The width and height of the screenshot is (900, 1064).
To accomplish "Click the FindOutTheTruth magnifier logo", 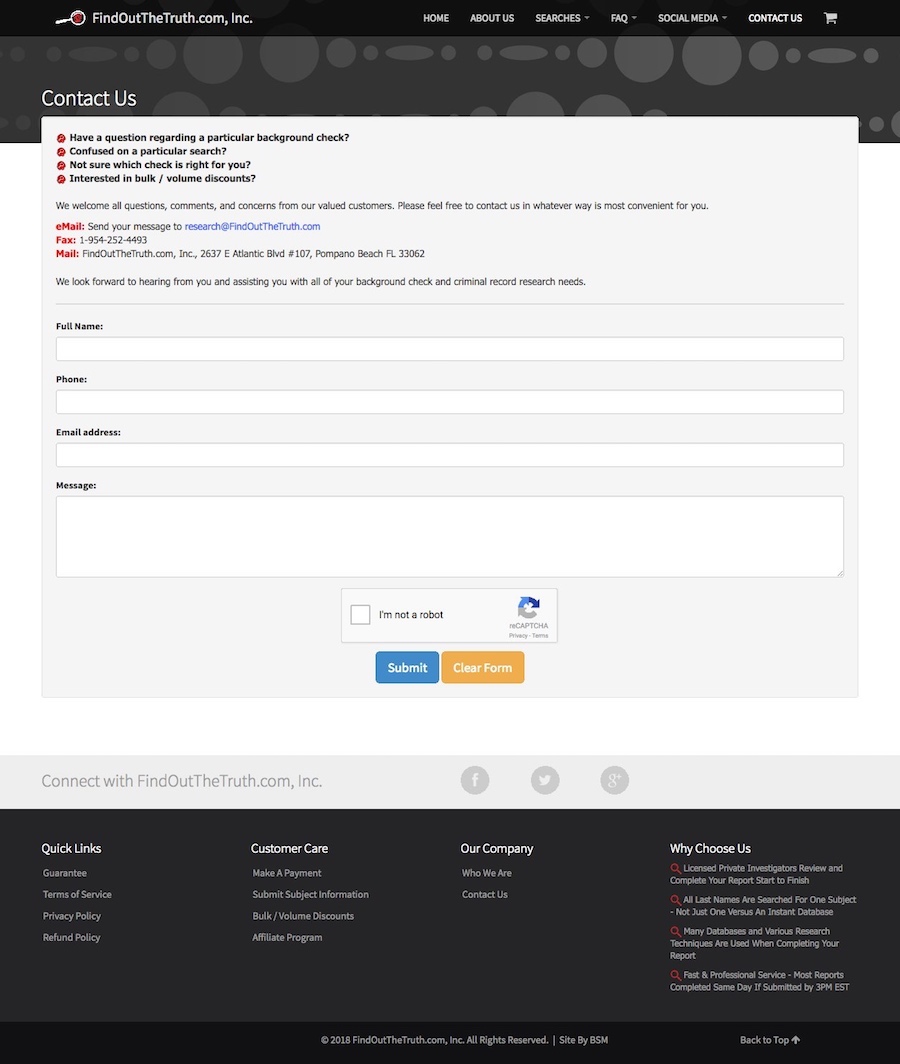I will pyautogui.click(x=71, y=18).
